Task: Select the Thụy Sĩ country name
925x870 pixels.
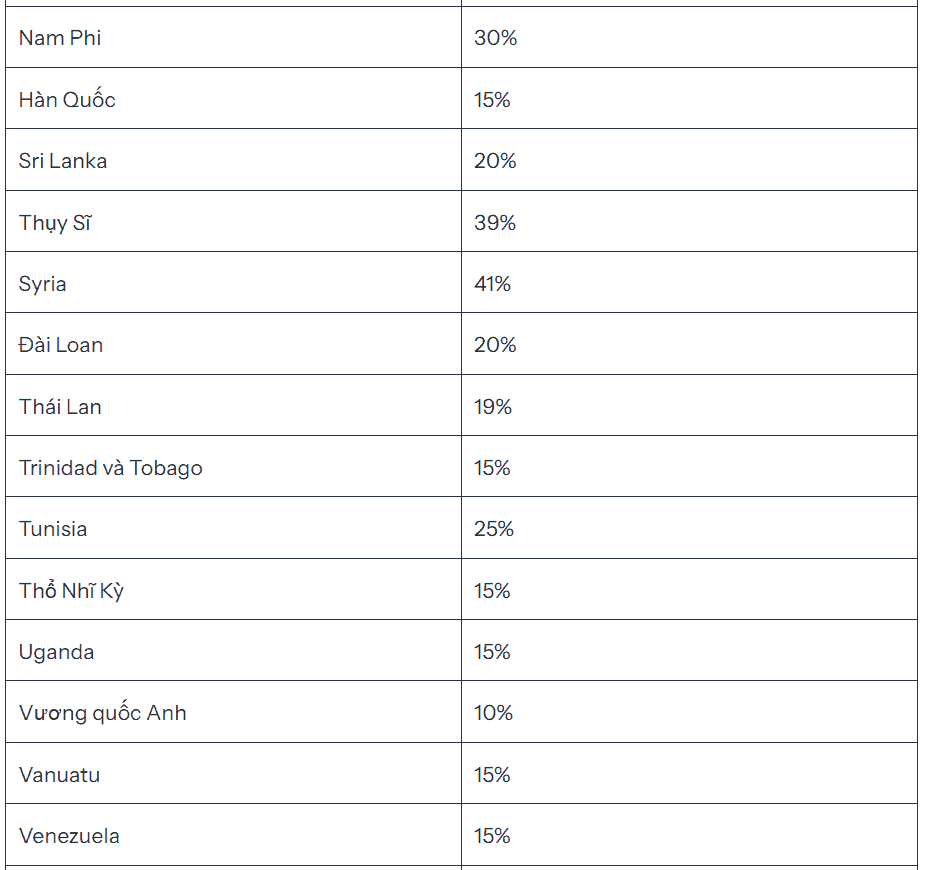Action: coord(55,223)
